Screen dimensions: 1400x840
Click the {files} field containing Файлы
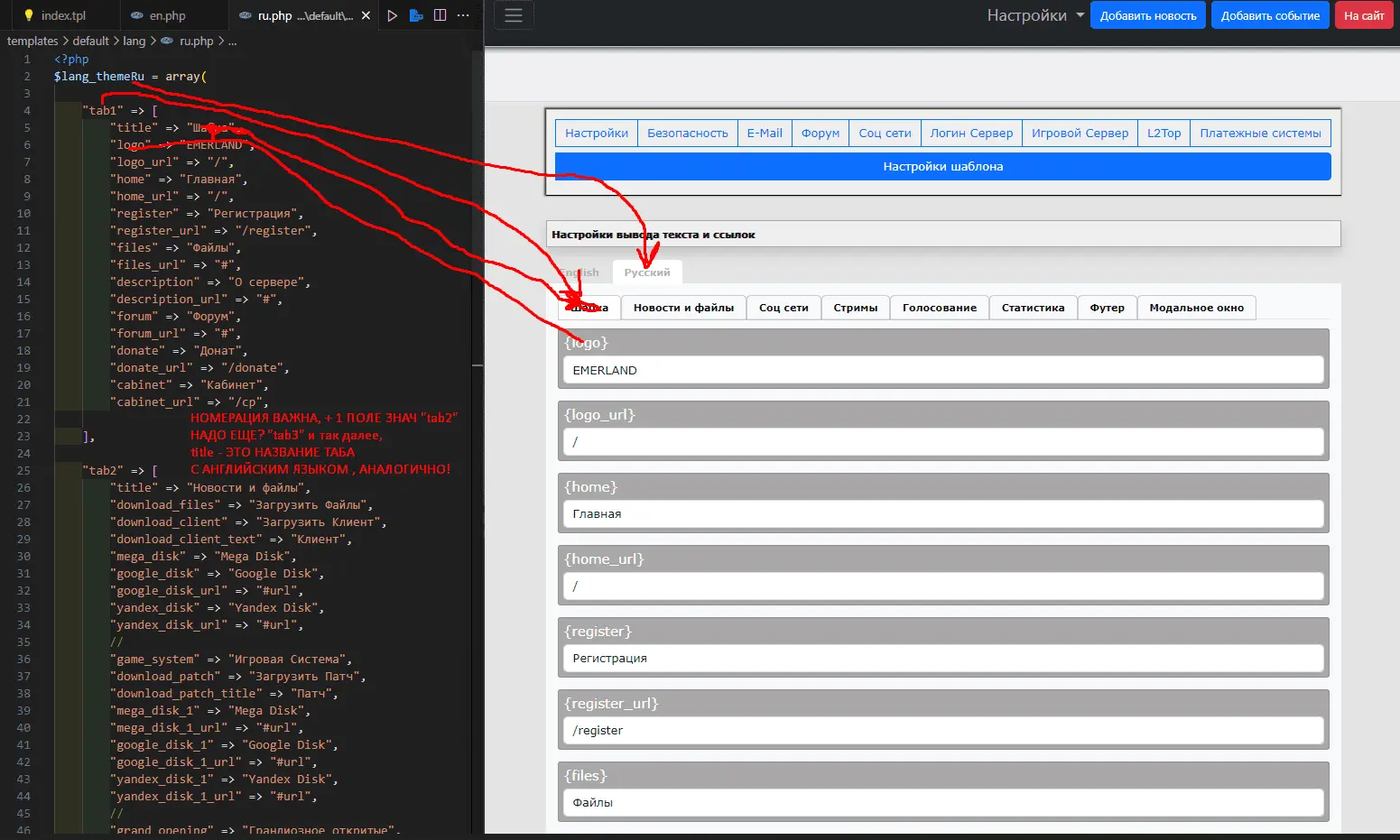(943, 803)
